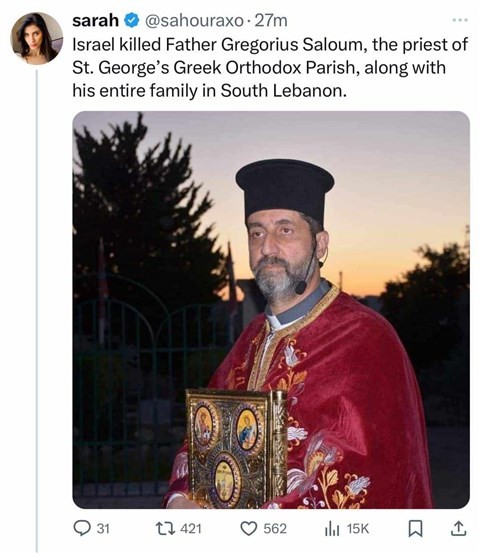Click the vertical thread line below the avatar
Image resolution: width=480 pixels, height=553 pixels.
[37, 311]
